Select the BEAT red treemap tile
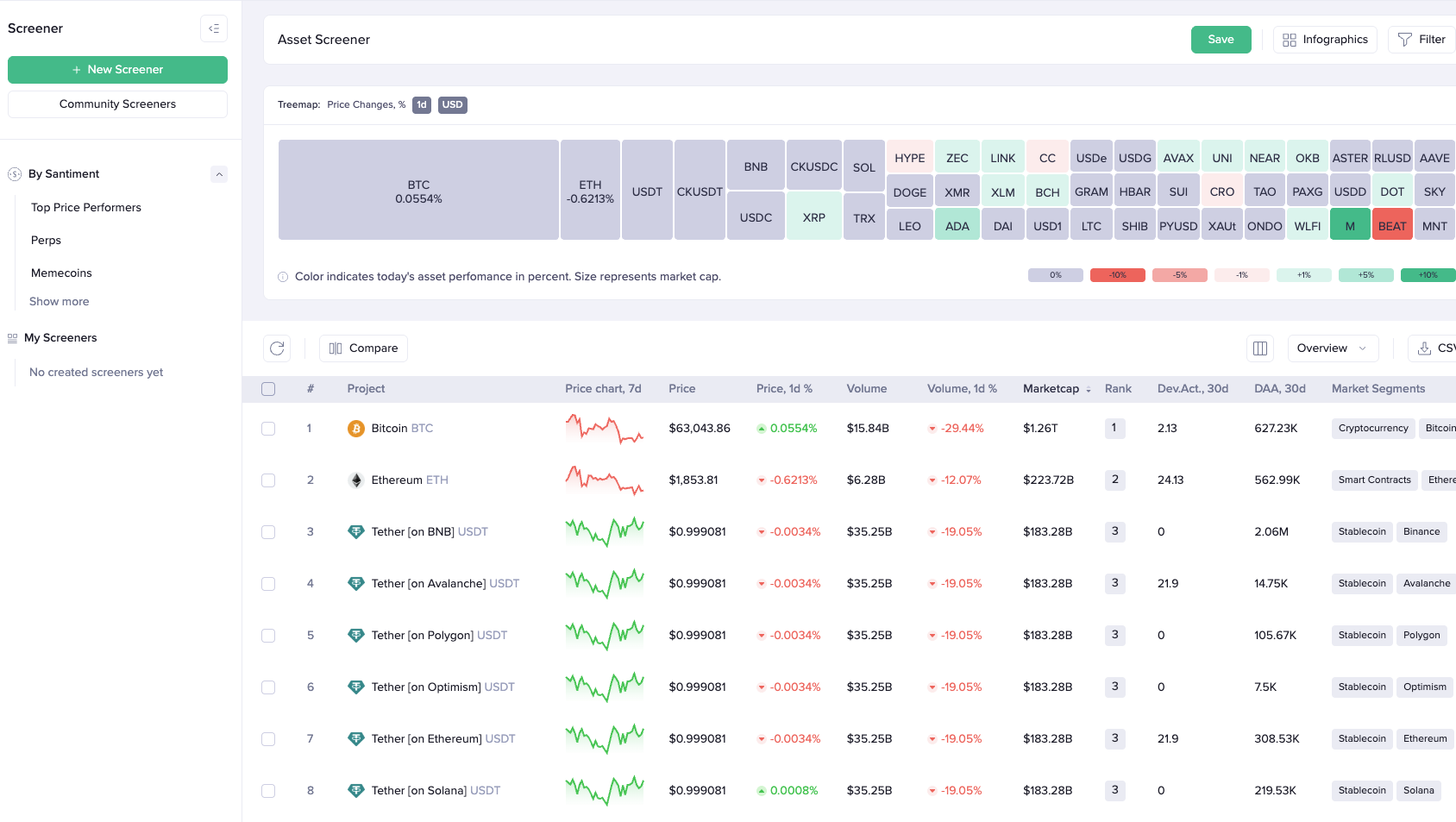The width and height of the screenshot is (1456, 822). (x=1392, y=224)
